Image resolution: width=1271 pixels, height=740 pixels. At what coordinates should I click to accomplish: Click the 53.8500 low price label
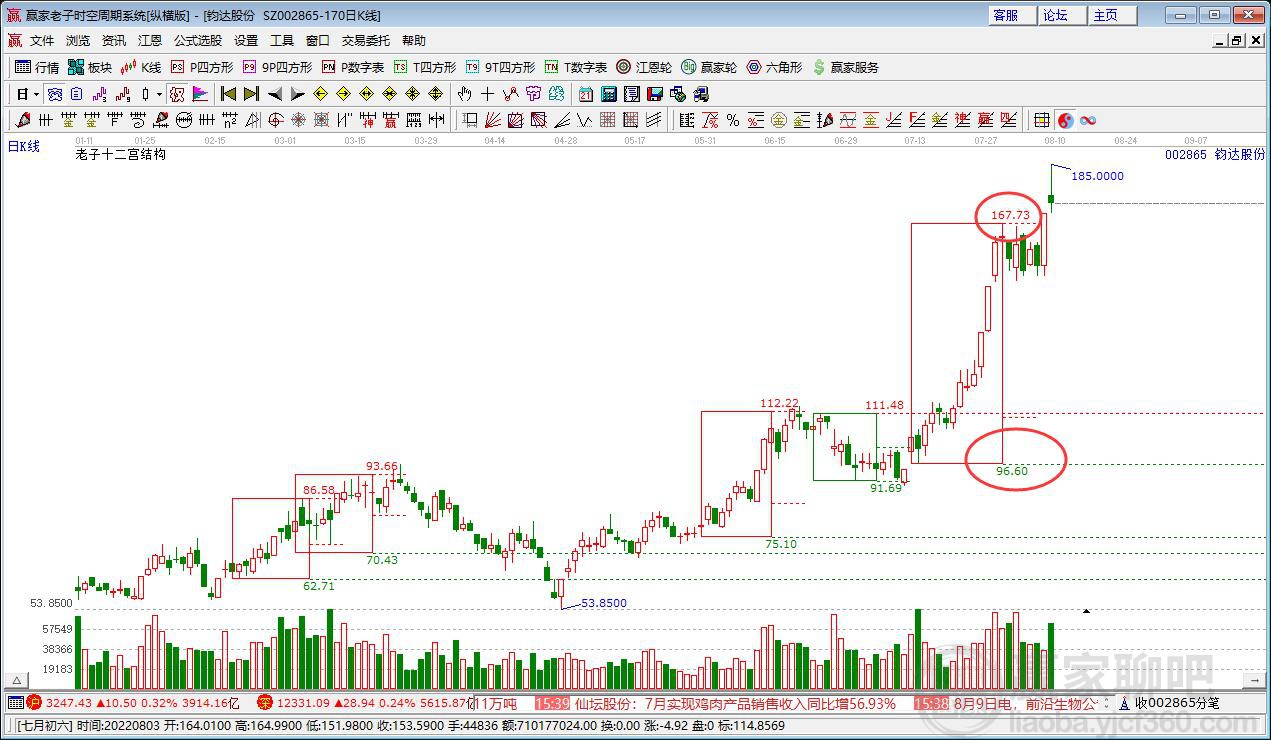[604, 603]
